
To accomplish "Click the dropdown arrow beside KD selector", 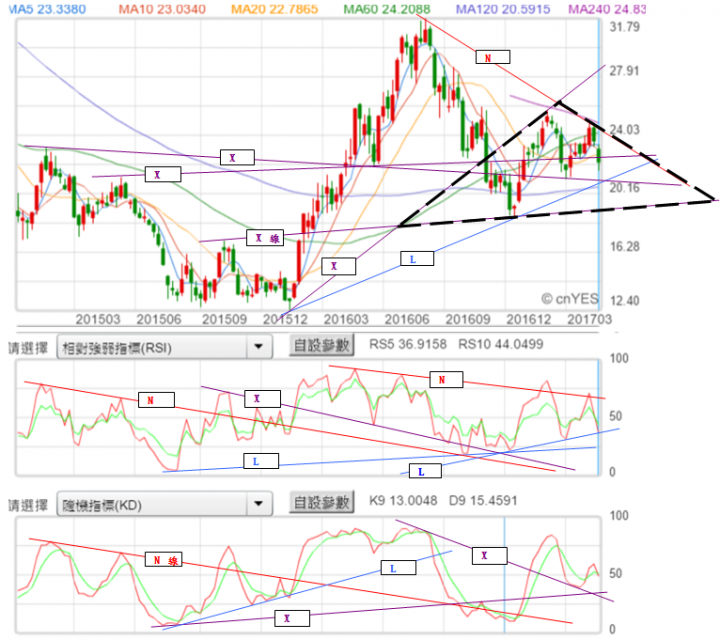I will tap(259, 504).
